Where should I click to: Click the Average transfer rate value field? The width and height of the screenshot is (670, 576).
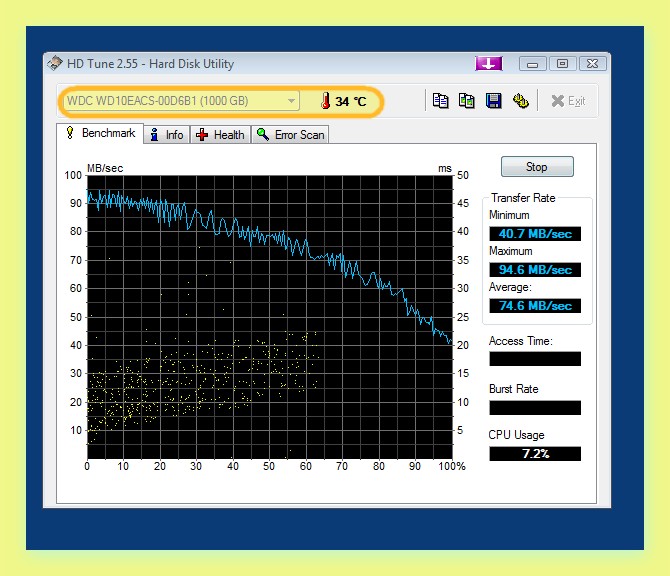click(535, 306)
